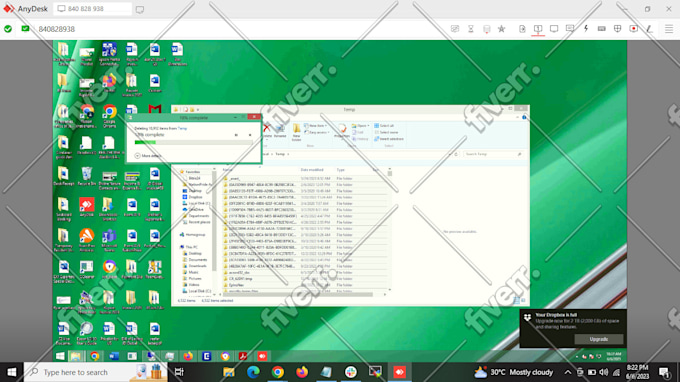The height and width of the screenshot is (382, 680).
Task: Select Bitrix24 in Favorites pane
Action: pyautogui.click(x=194, y=178)
